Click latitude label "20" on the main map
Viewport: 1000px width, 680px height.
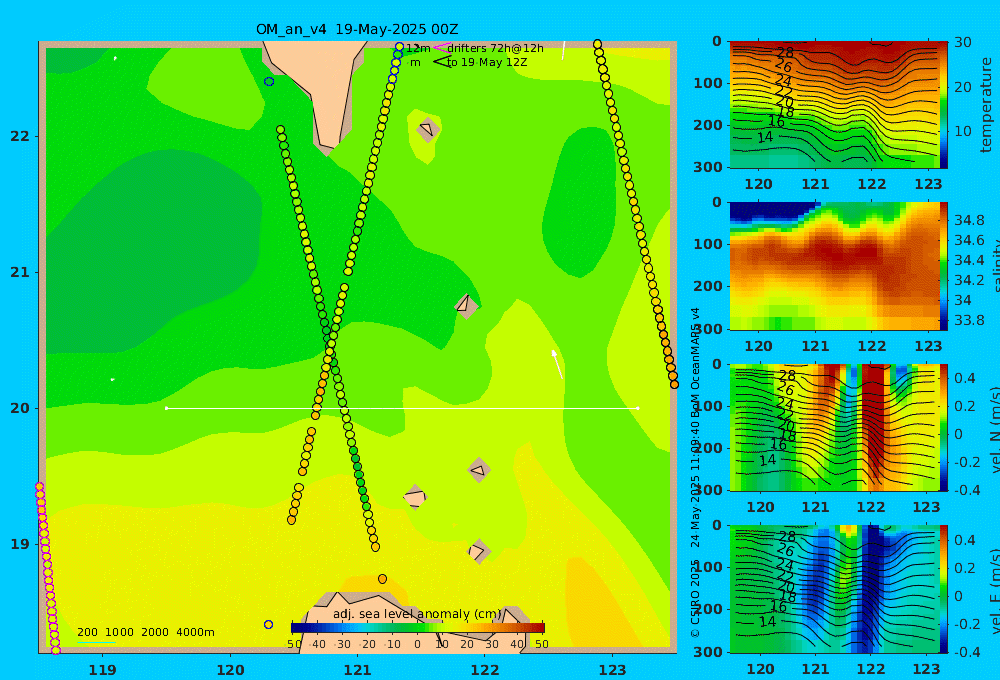(x=20, y=408)
